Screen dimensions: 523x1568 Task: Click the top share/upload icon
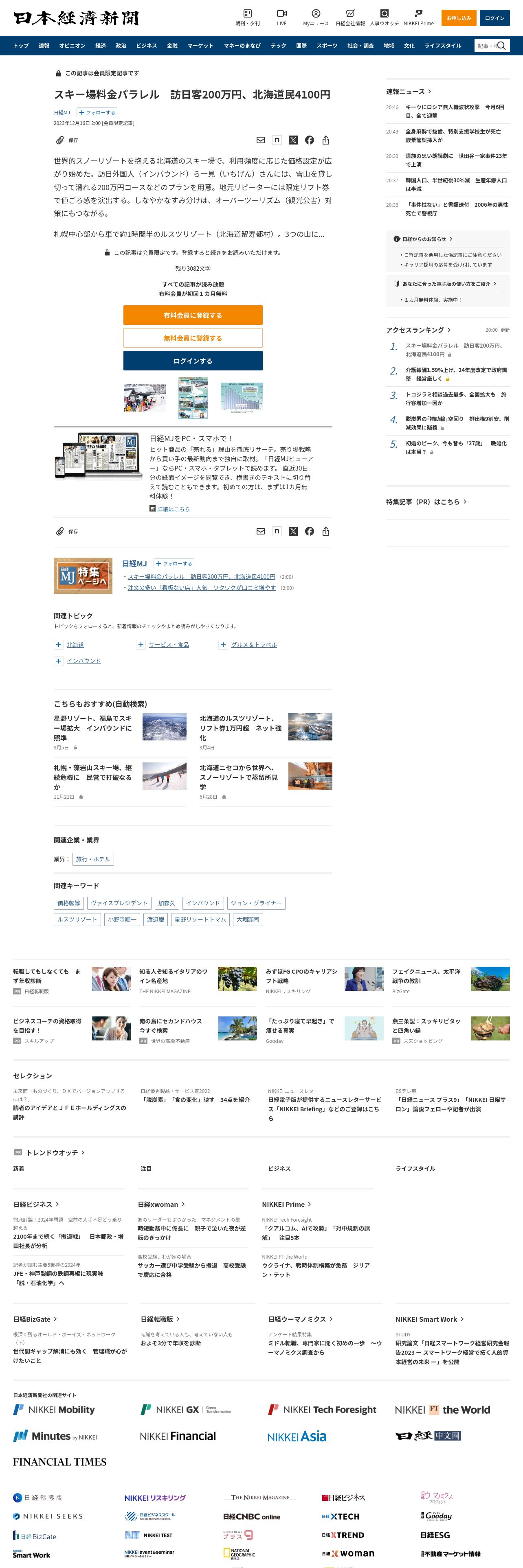[326, 140]
